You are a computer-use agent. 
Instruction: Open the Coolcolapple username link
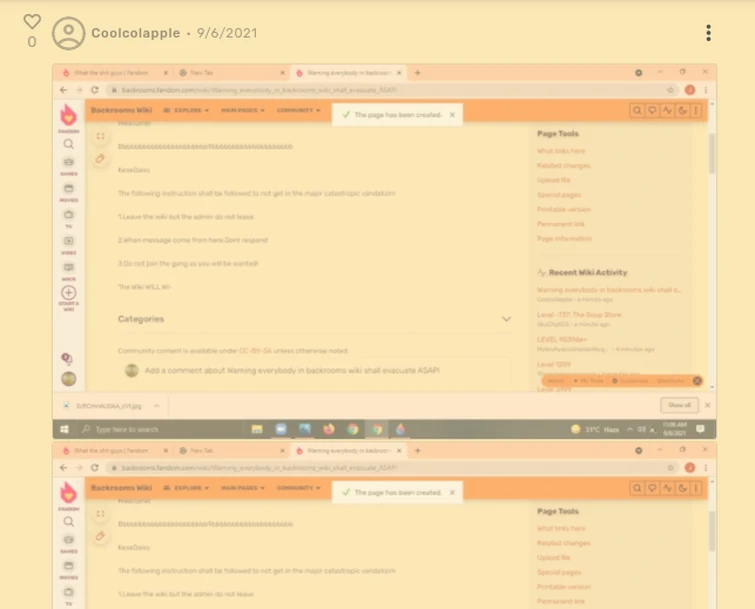tap(136, 33)
